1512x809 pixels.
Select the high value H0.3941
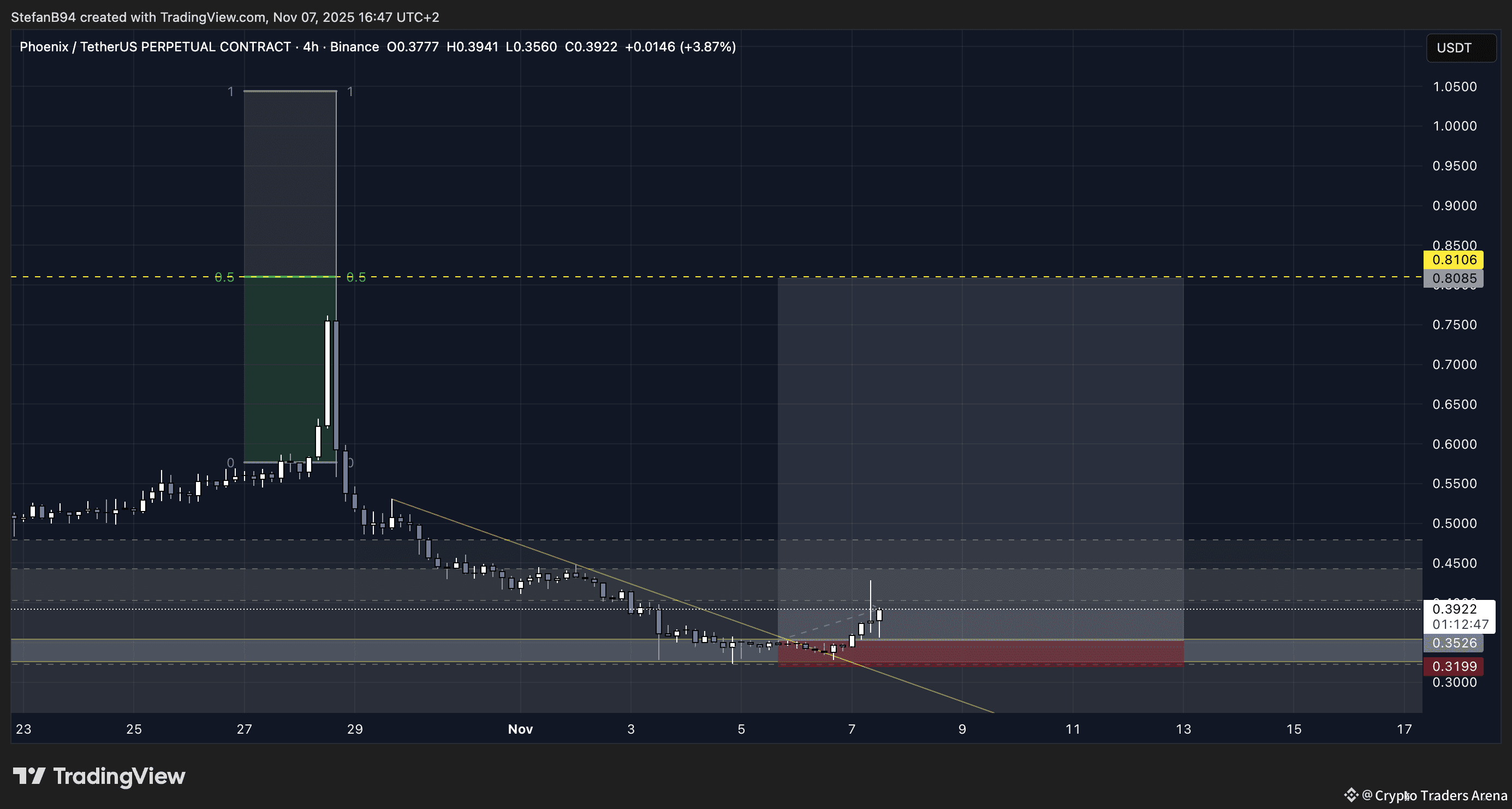click(x=473, y=47)
